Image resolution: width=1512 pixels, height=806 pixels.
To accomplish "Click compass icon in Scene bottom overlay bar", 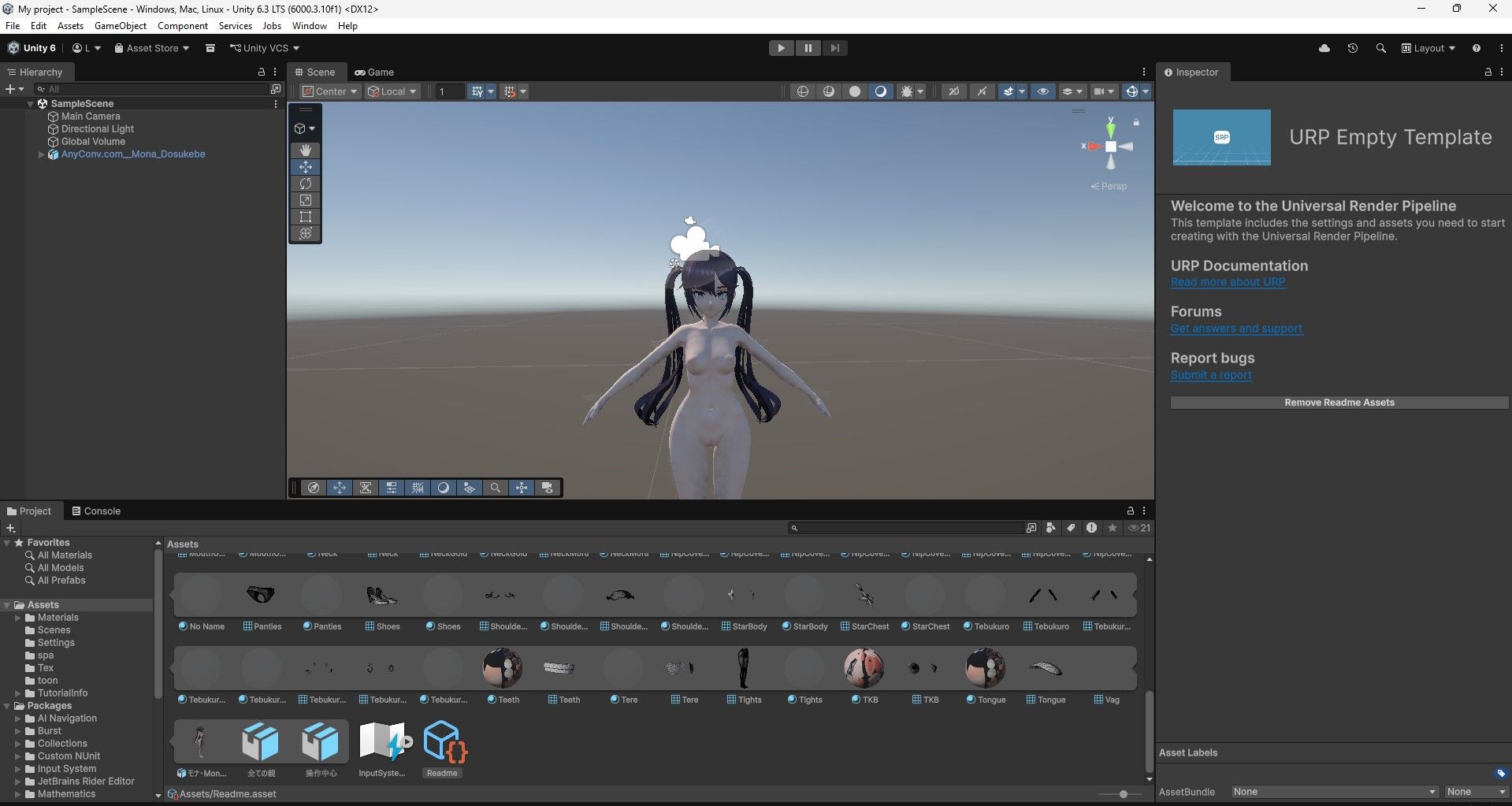I will pyautogui.click(x=314, y=488).
